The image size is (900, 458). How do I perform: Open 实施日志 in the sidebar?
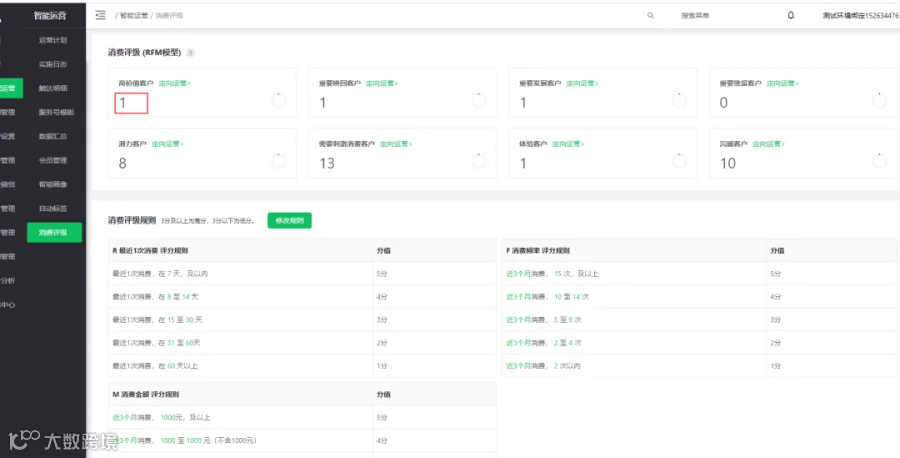point(53,64)
